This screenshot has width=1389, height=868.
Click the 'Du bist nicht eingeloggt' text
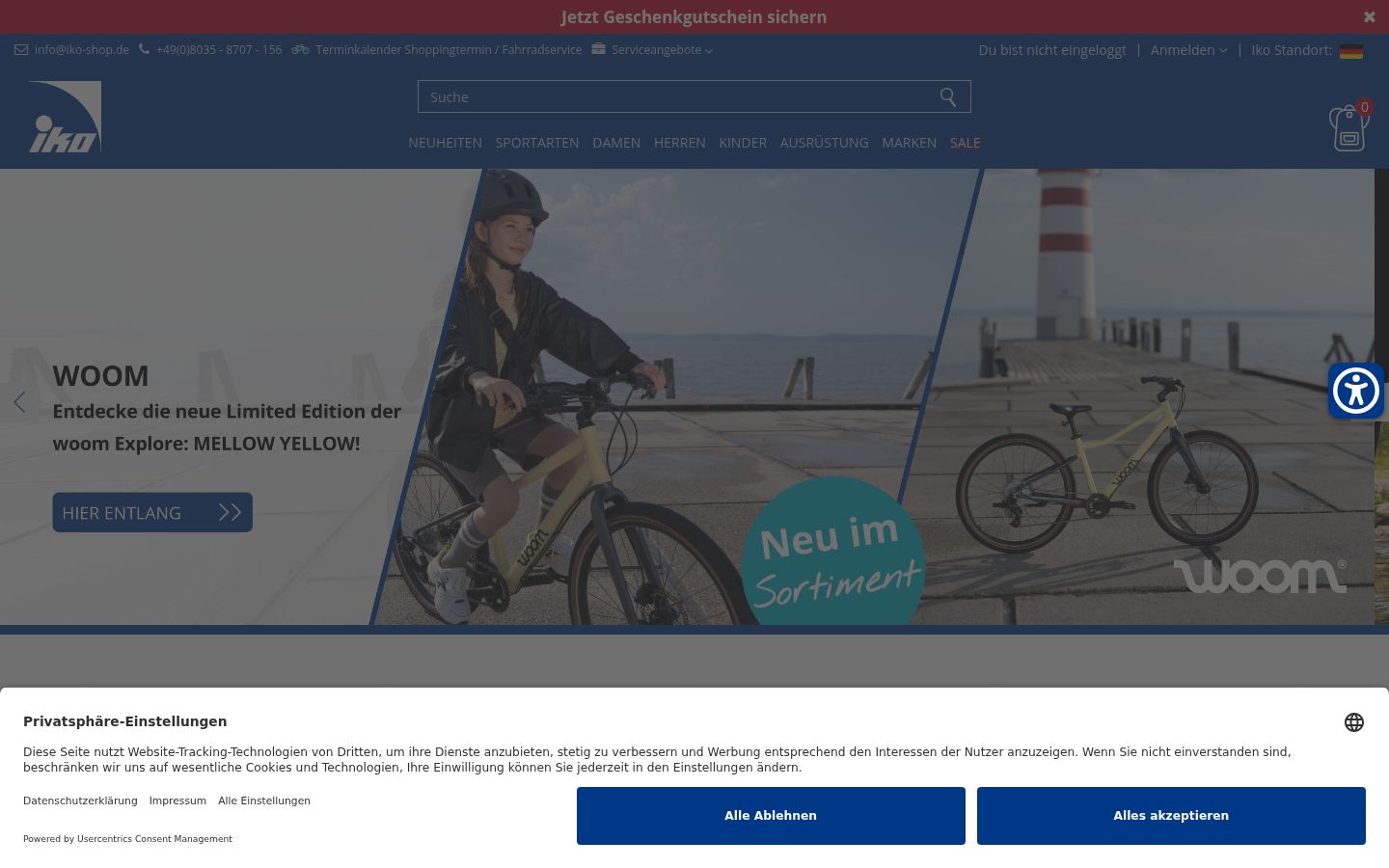point(1052,50)
